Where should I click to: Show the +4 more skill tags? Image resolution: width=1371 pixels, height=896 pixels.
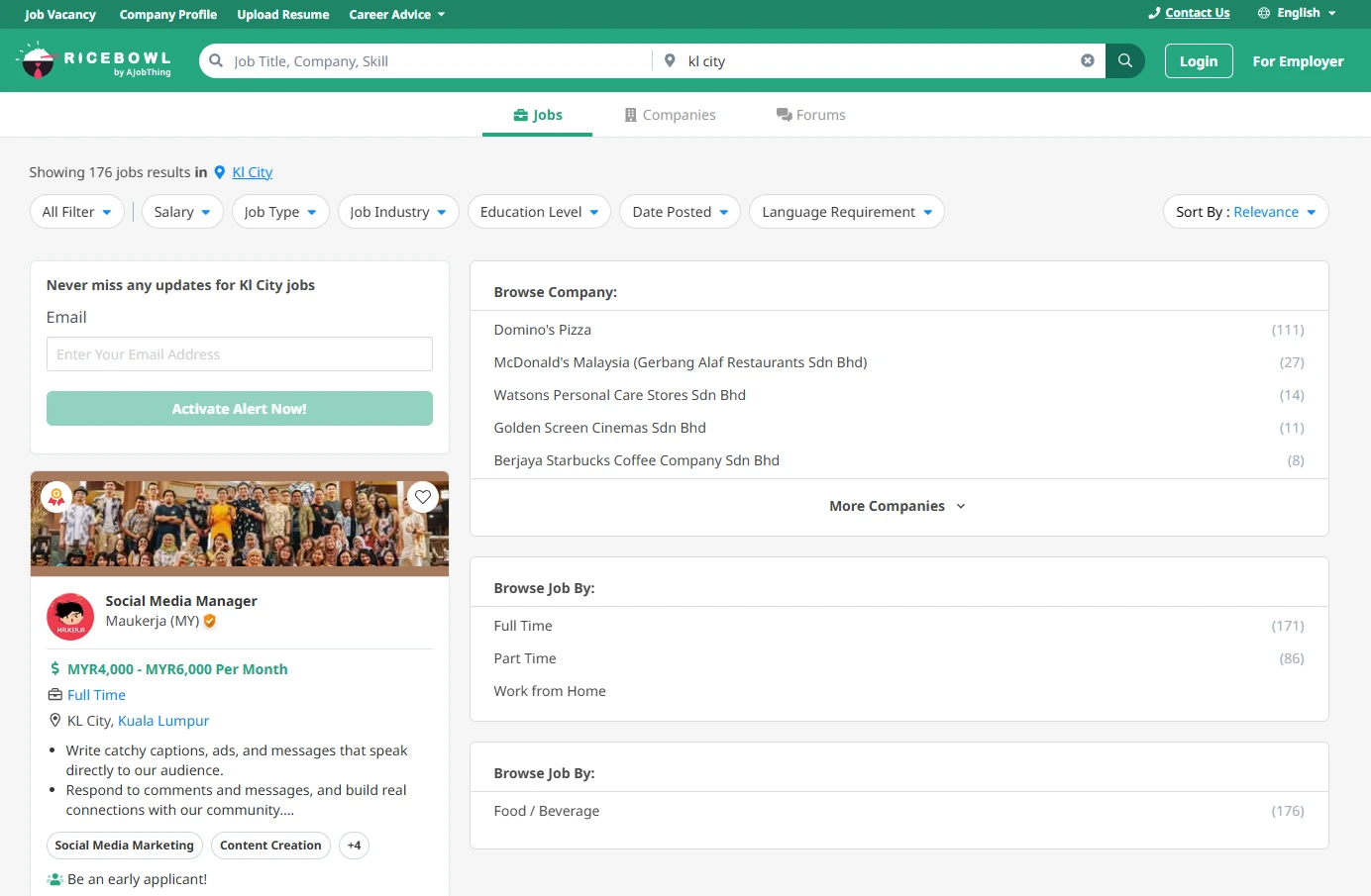(x=354, y=846)
